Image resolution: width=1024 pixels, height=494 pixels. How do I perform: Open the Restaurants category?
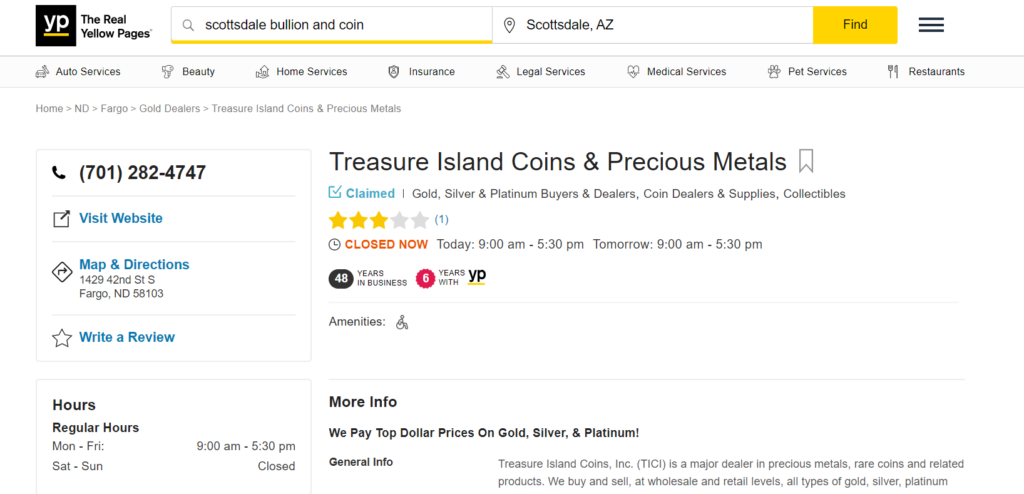925,72
